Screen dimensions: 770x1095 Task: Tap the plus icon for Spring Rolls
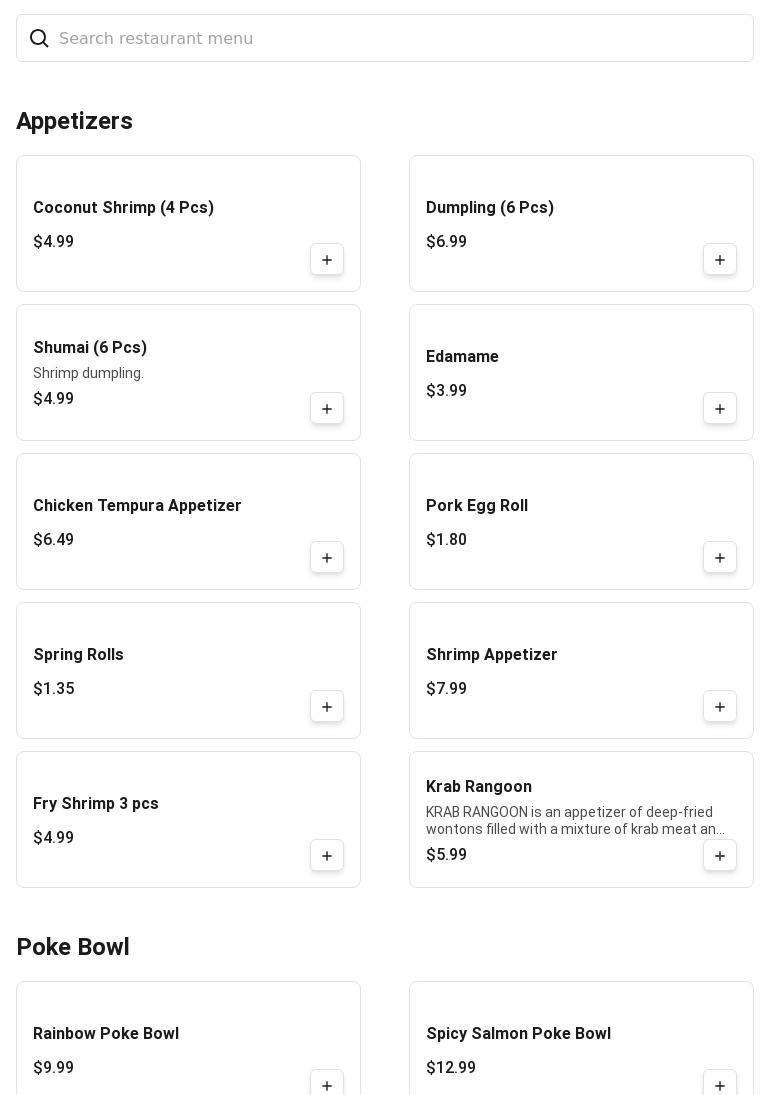tap(327, 707)
